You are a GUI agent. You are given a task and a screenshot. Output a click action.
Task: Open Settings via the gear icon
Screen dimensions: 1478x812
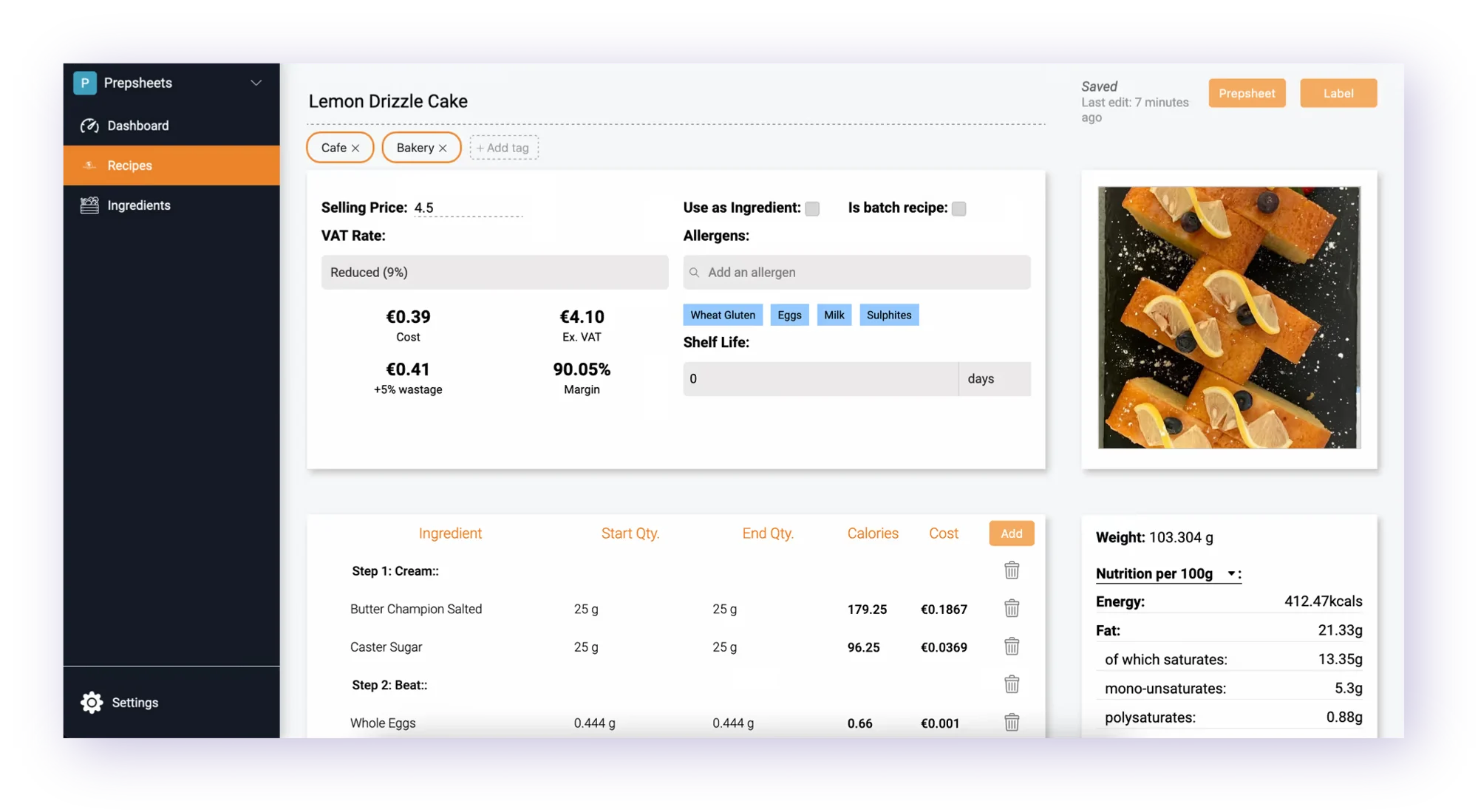91,702
